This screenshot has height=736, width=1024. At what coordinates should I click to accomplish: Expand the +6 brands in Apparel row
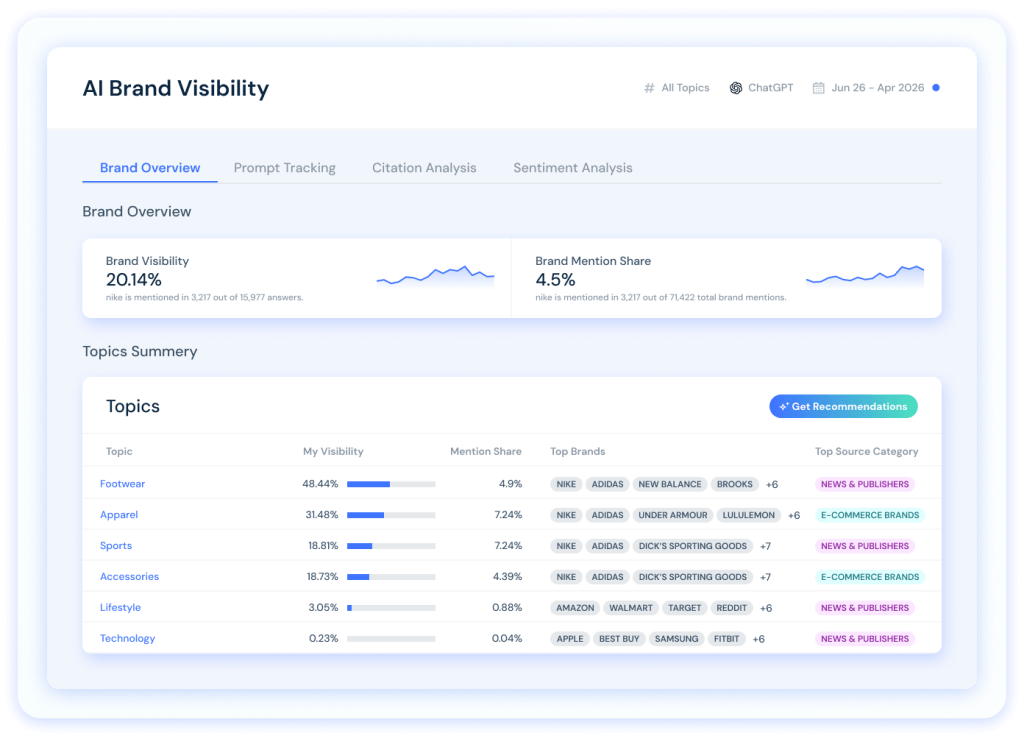(794, 515)
